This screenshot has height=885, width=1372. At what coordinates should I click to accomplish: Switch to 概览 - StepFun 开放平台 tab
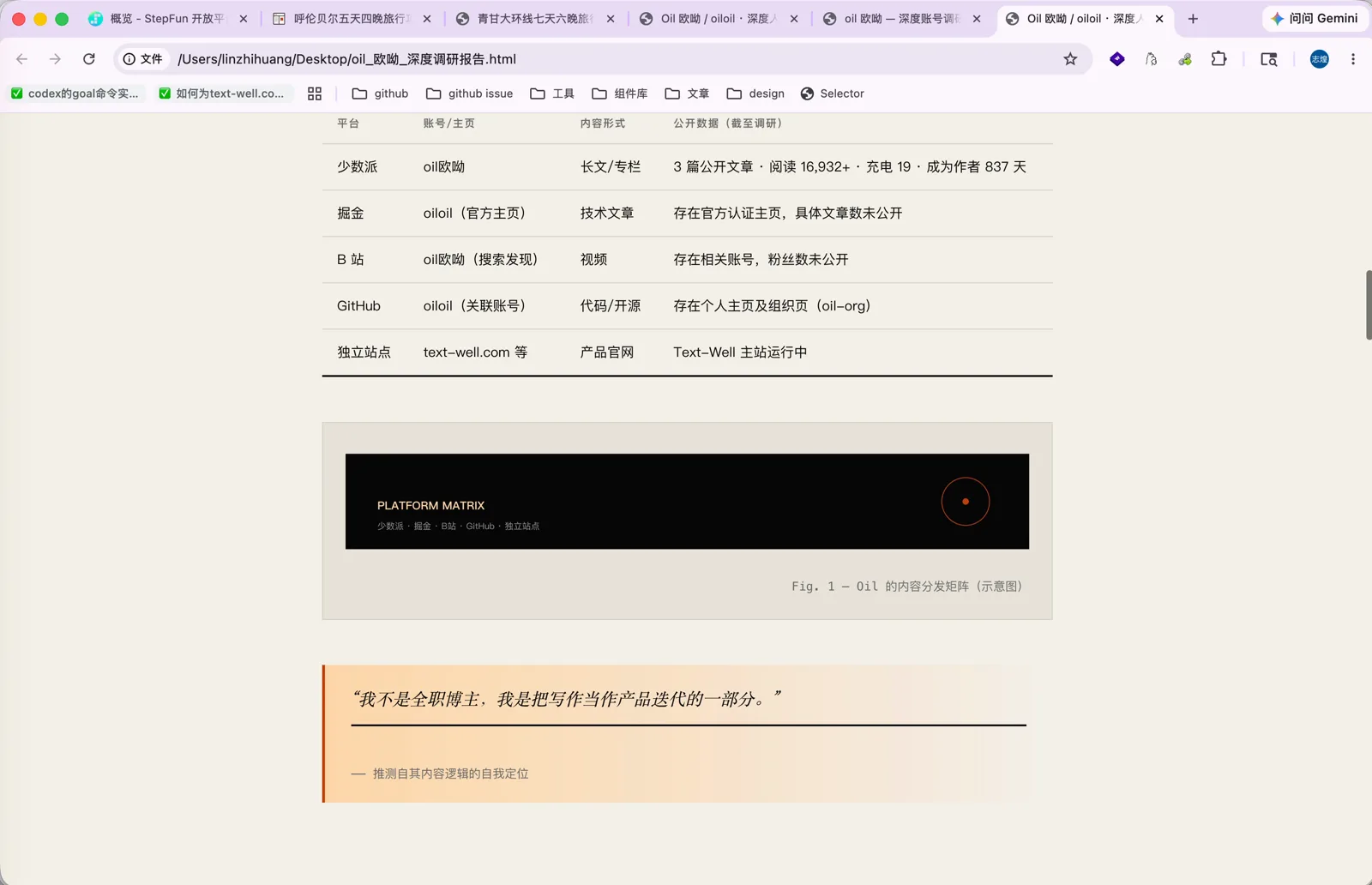pyautogui.click(x=167, y=19)
